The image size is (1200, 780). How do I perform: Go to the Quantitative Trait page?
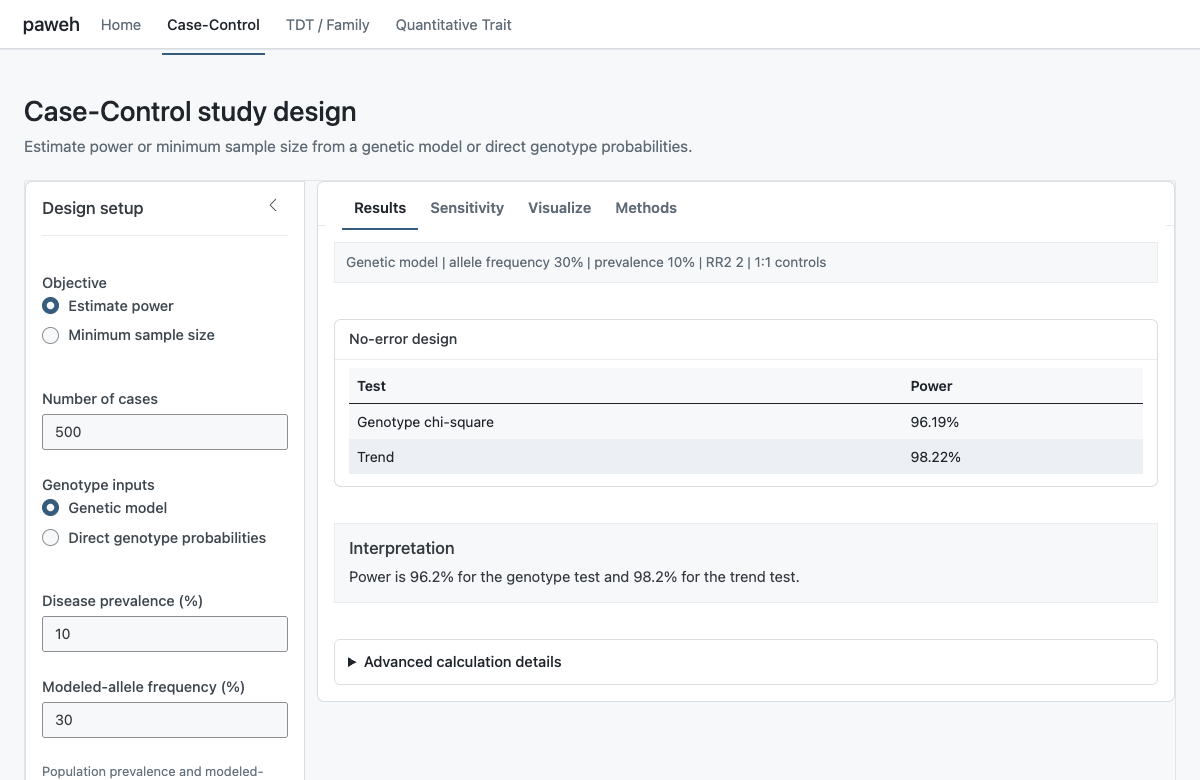coord(453,25)
